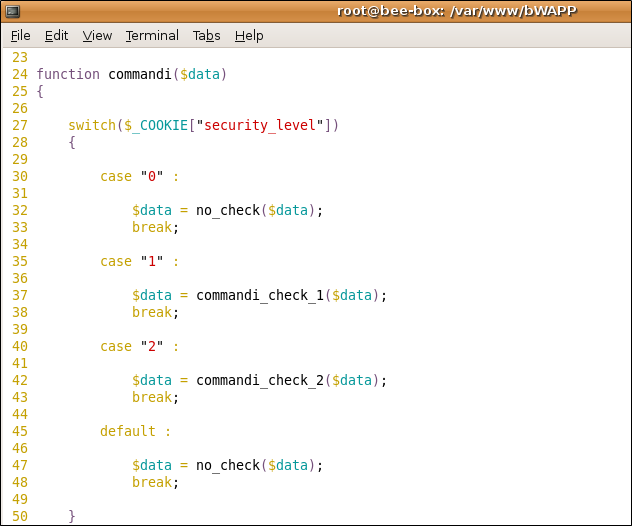Open the View menu
The width and height of the screenshot is (632, 526).
pos(97,36)
